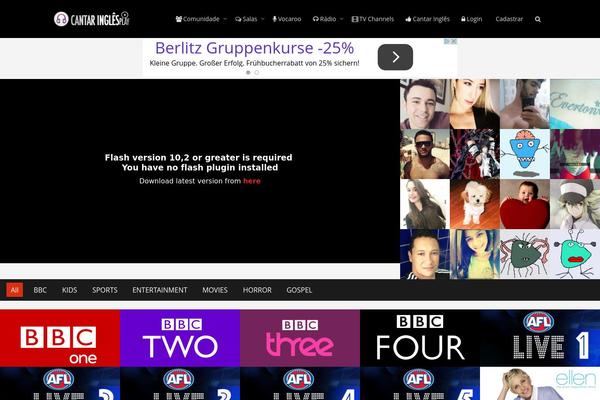
Task: Click the anime character with cap avatar
Action: 575,204
